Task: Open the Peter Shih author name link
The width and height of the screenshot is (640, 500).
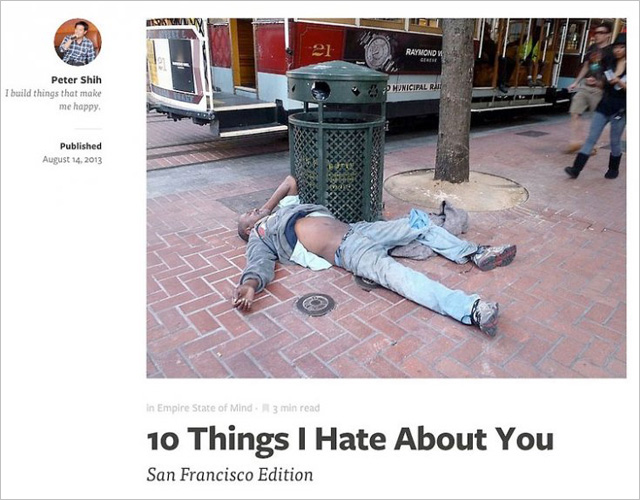Action: click(x=76, y=80)
